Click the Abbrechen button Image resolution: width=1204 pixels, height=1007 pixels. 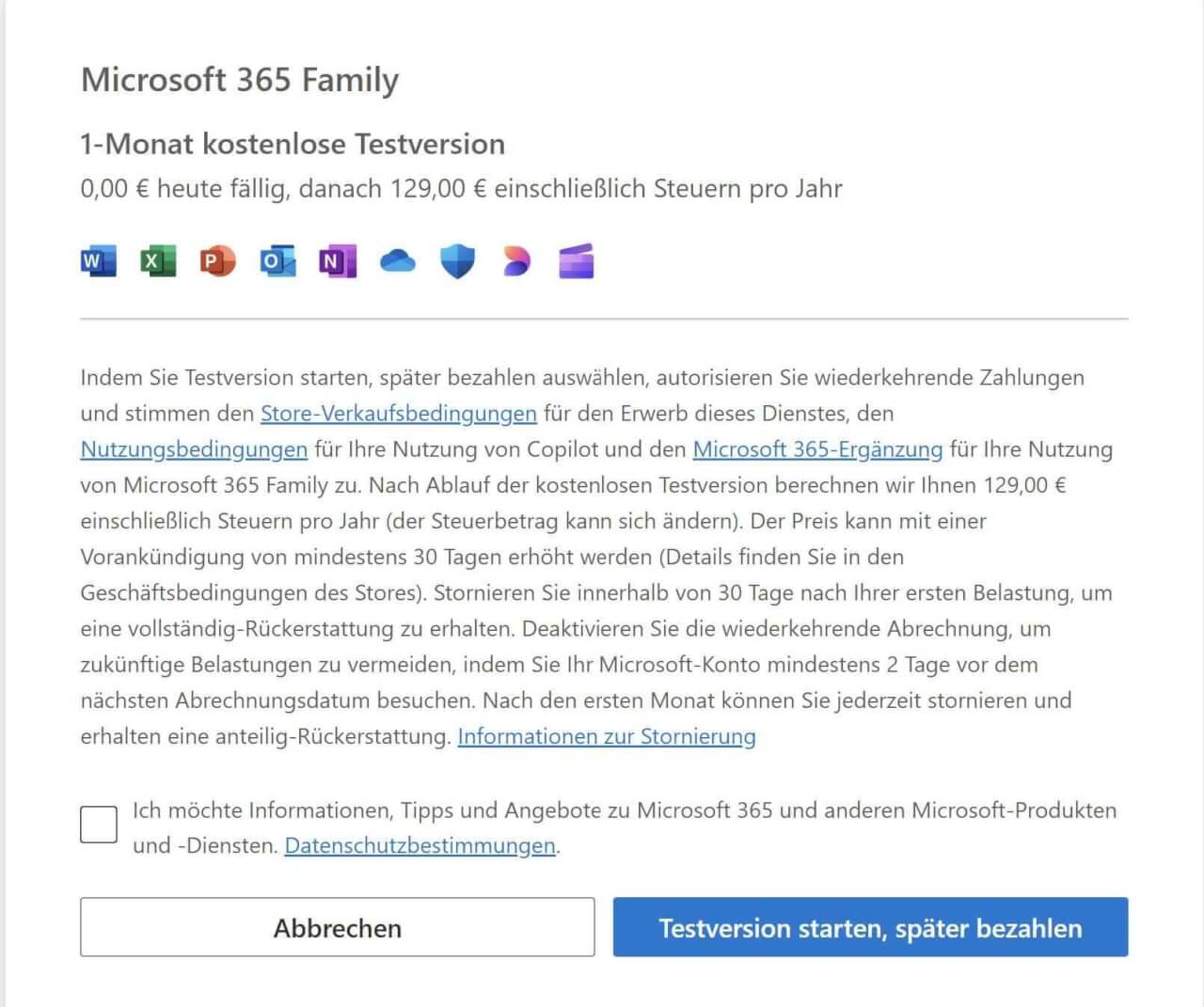(338, 928)
